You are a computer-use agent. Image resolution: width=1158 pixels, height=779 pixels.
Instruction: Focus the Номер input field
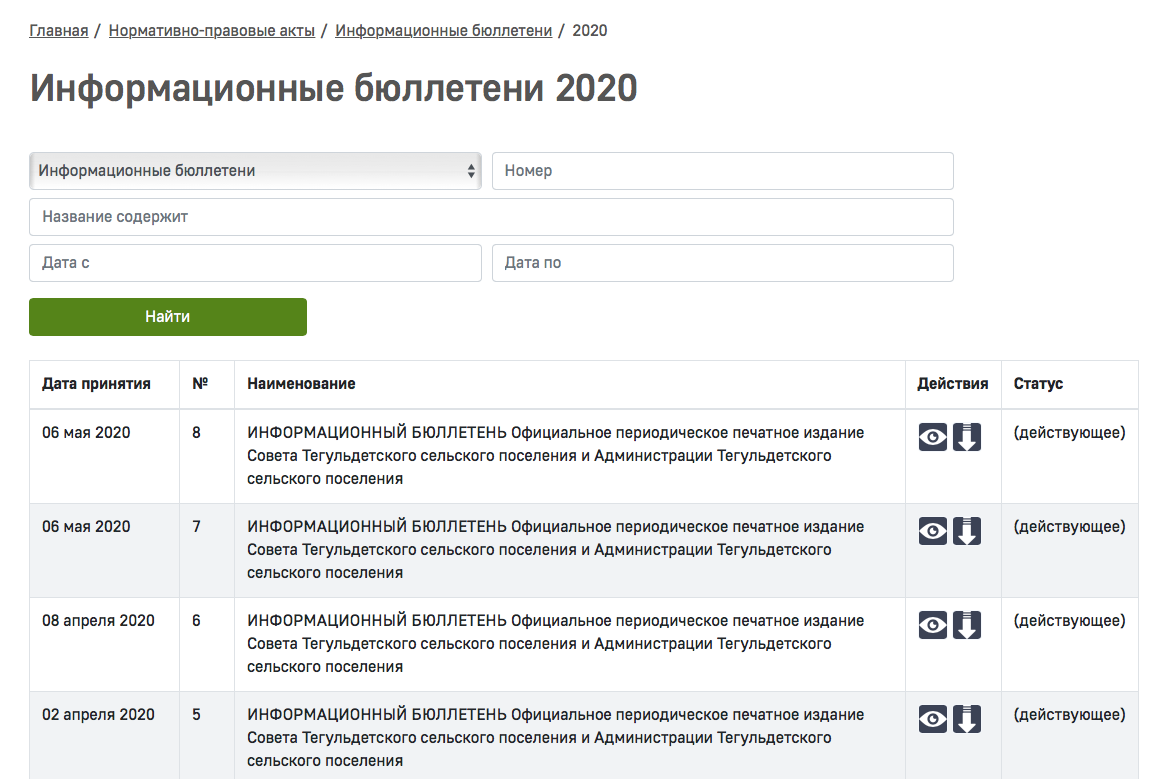click(x=723, y=171)
